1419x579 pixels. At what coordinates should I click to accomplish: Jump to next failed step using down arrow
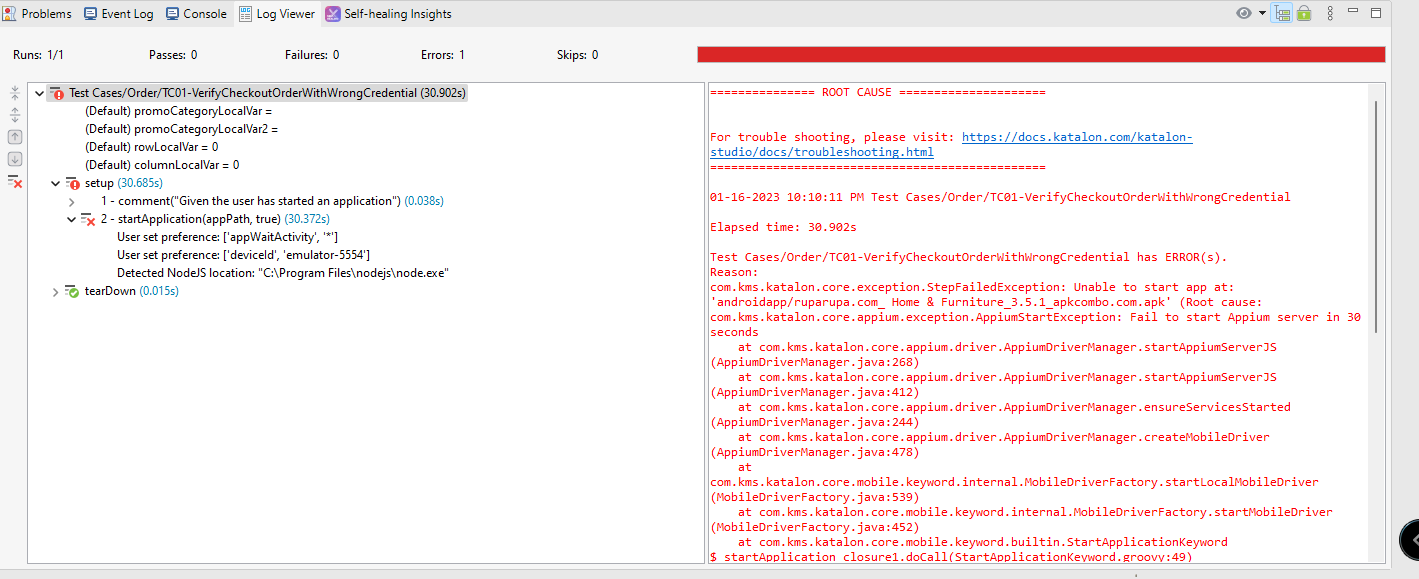click(14, 158)
